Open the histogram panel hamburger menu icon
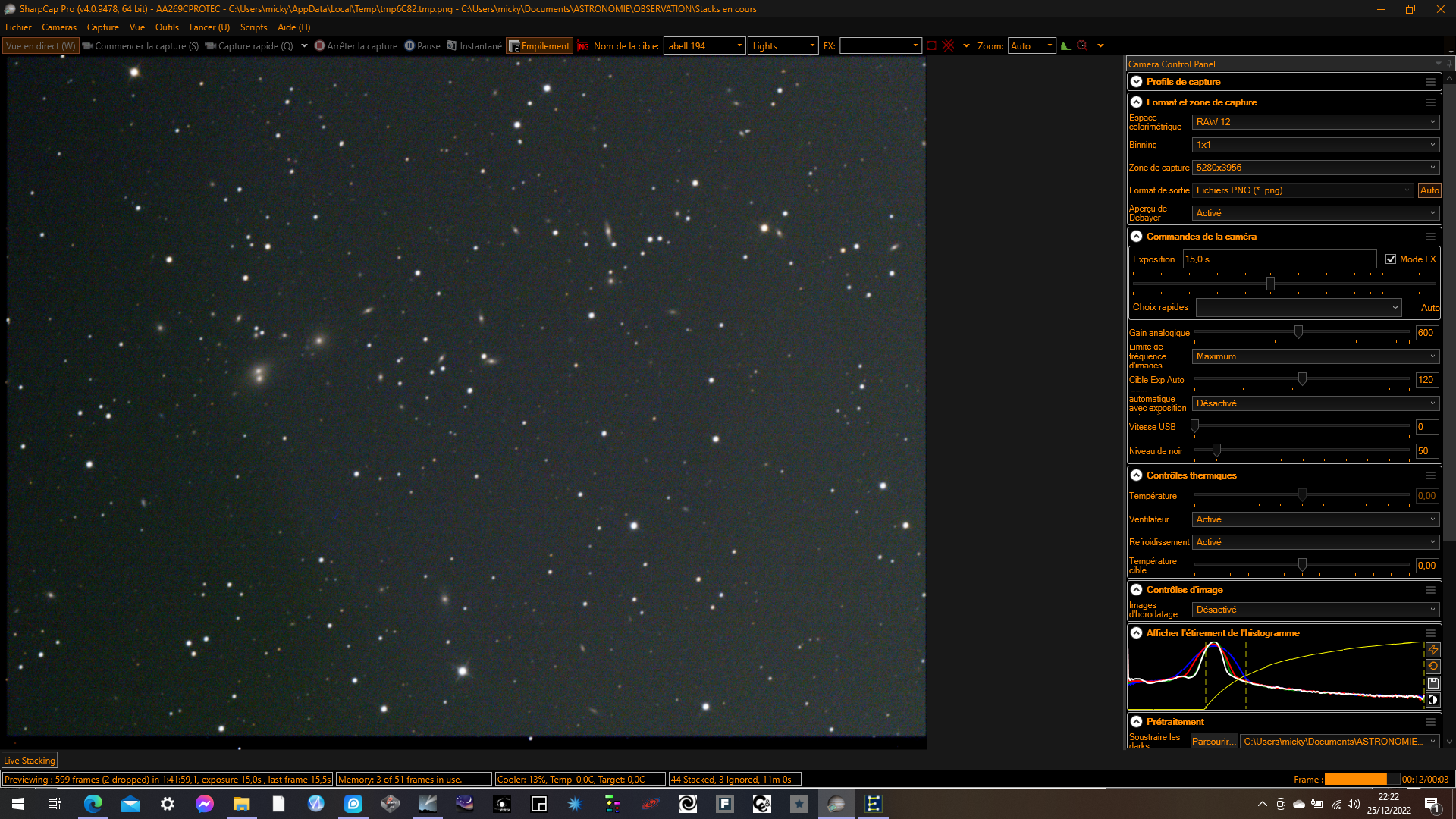 click(1430, 633)
